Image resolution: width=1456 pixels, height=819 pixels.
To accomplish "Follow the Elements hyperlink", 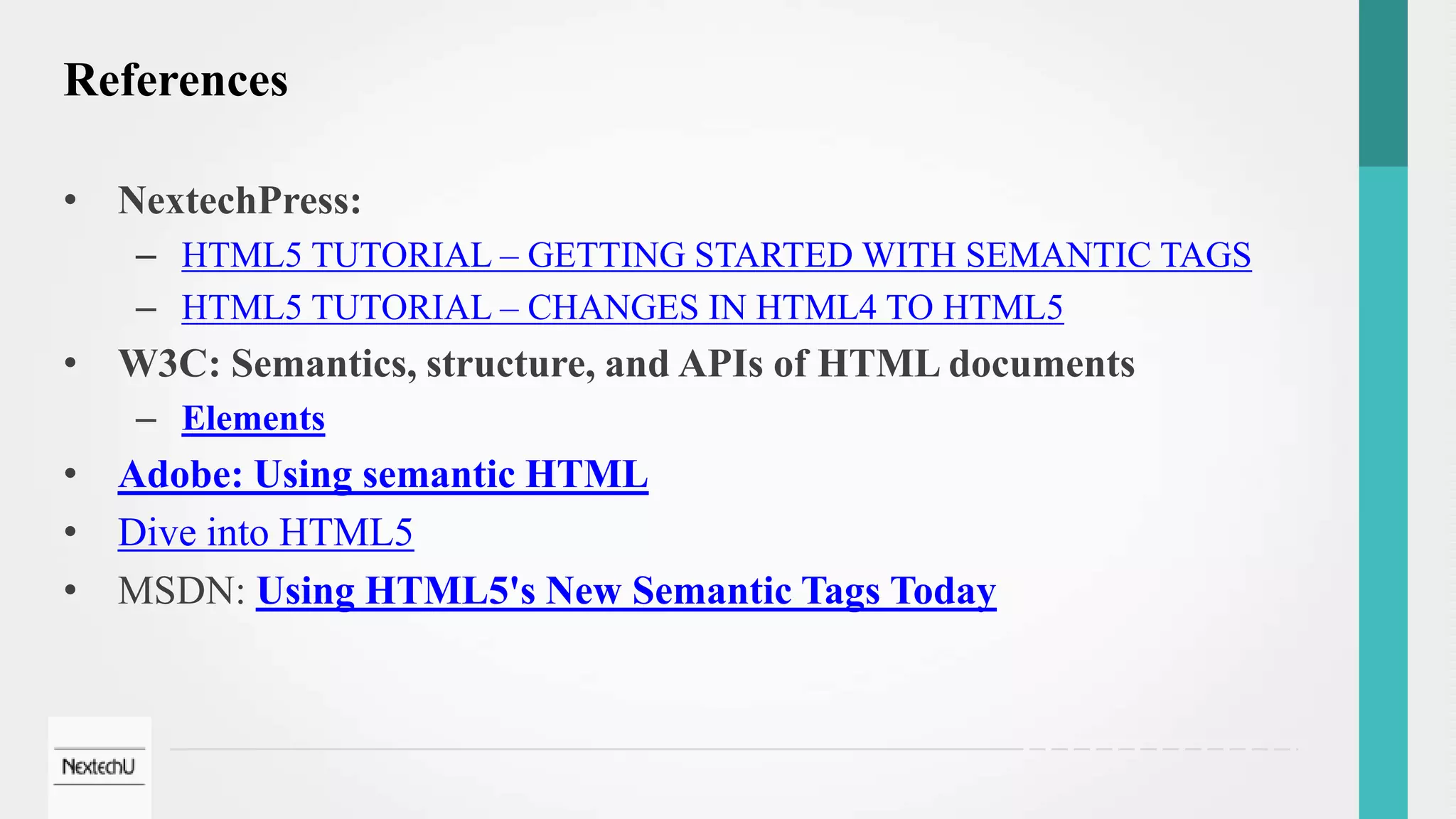I will (253, 418).
